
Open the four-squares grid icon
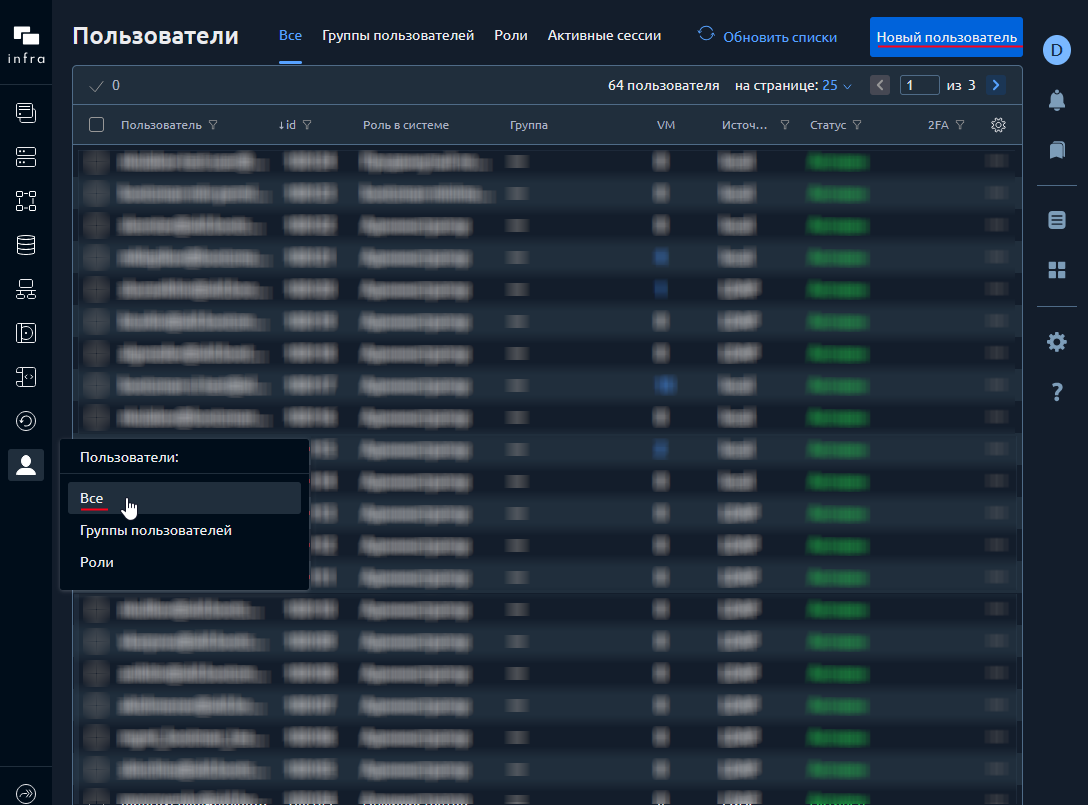[x=1057, y=270]
